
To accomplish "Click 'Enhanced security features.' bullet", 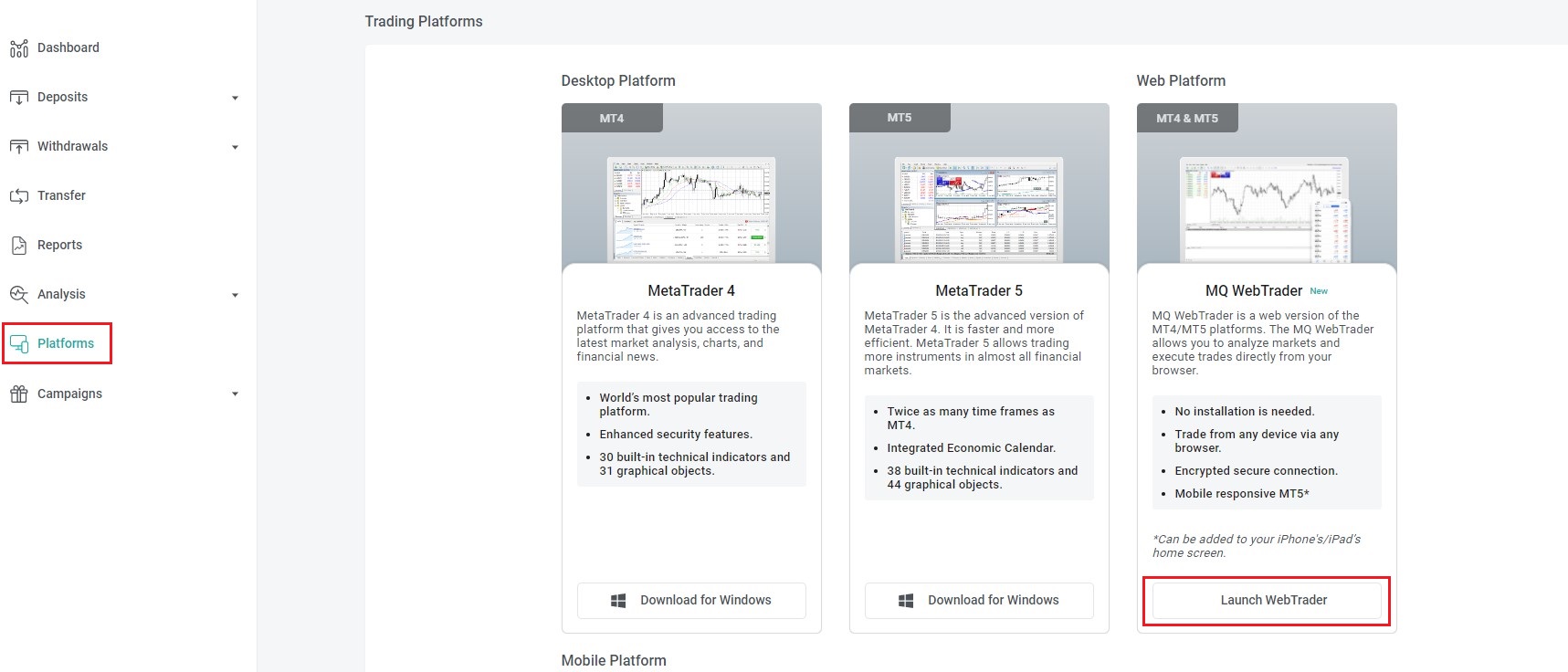I will tap(676, 435).
